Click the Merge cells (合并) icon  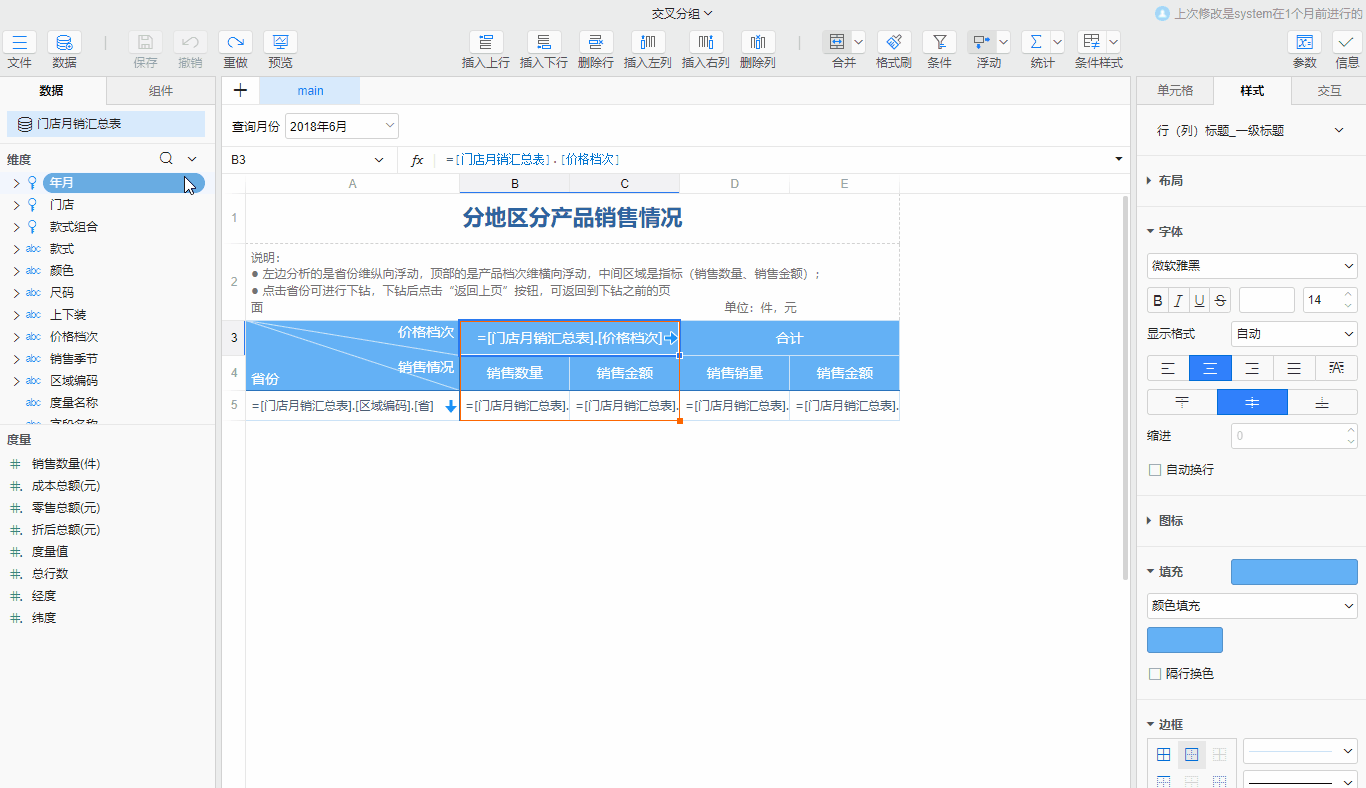pyautogui.click(x=836, y=42)
